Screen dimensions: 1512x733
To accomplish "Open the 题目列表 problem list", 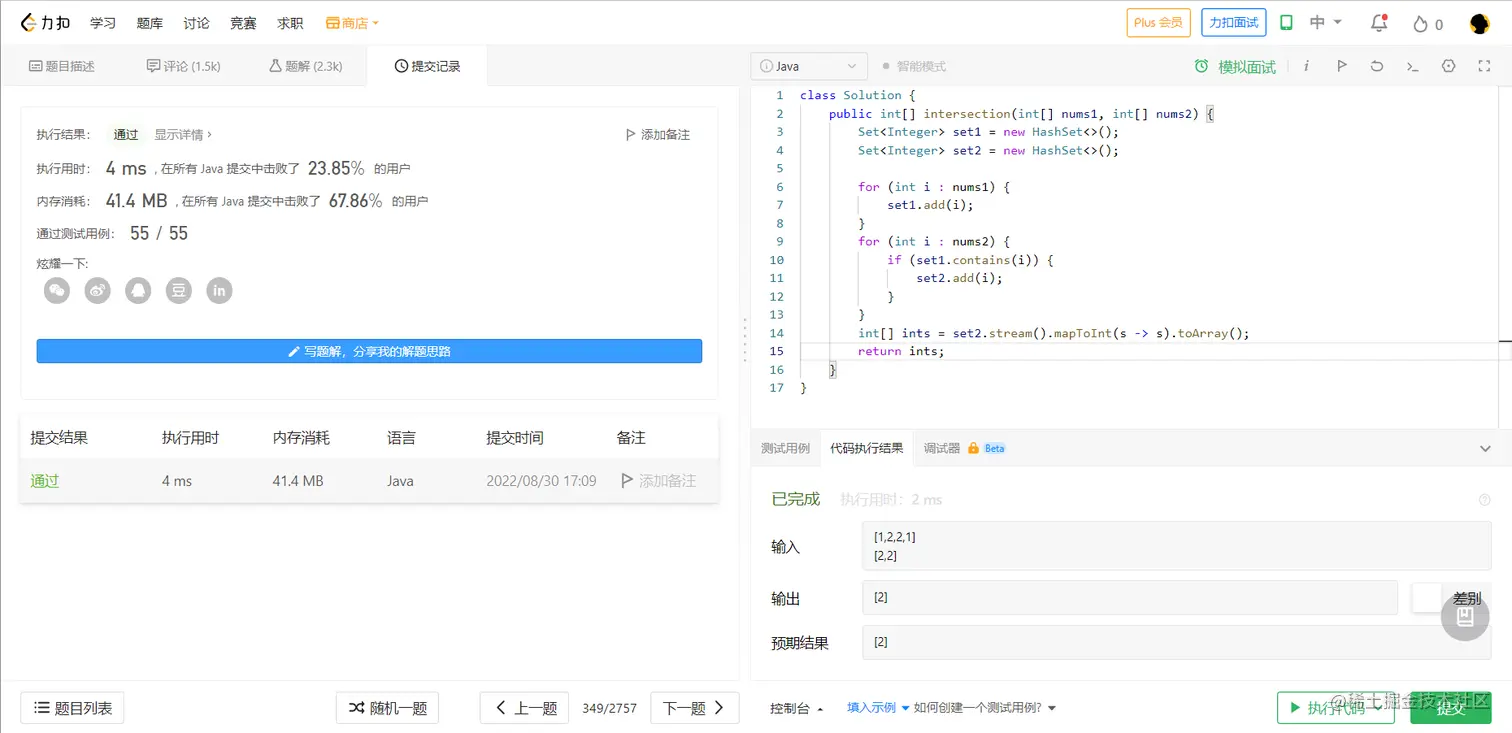I will [72, 708].
